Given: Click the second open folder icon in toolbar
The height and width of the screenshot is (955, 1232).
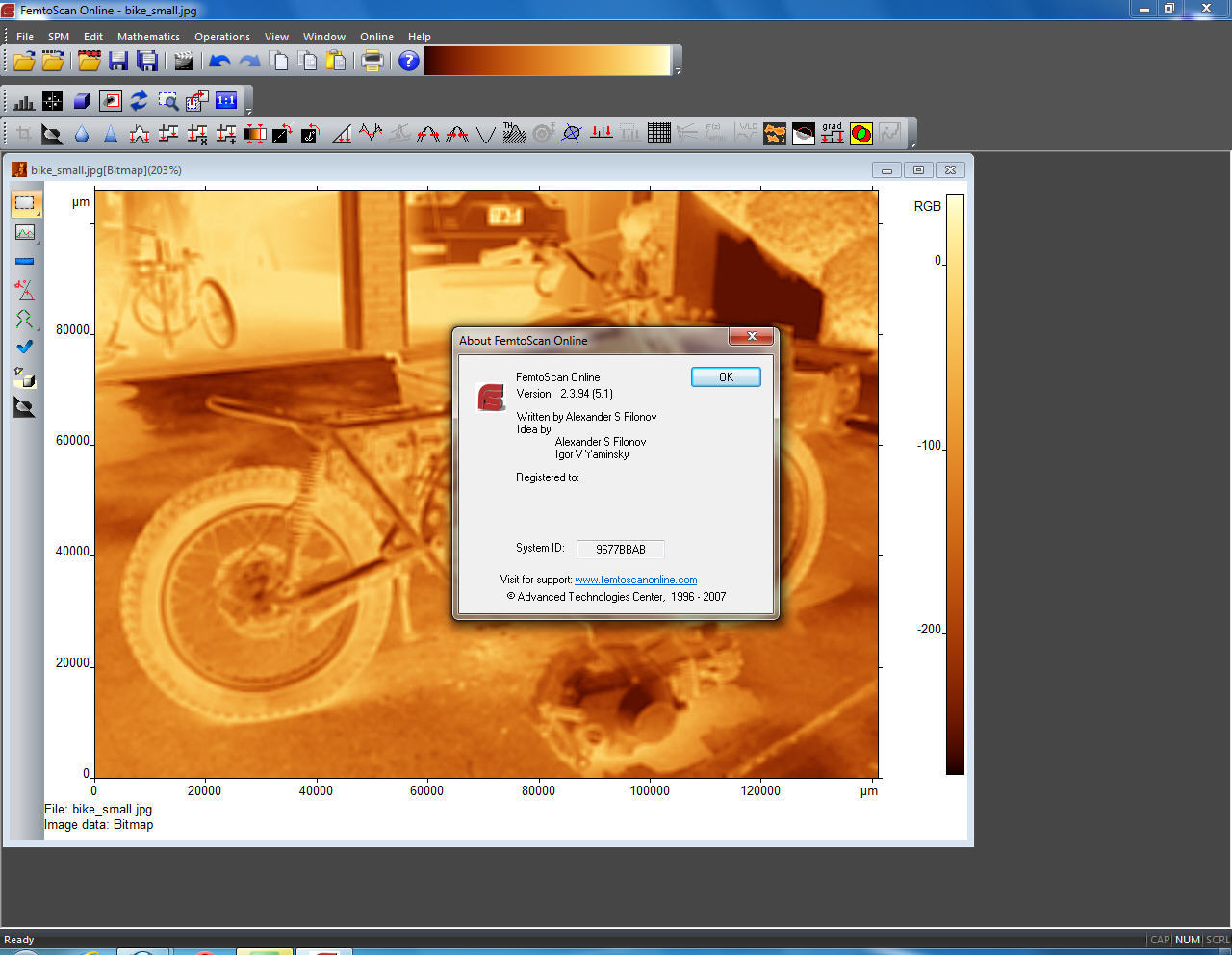Looking at the screenshot, I should coord(54,62).
